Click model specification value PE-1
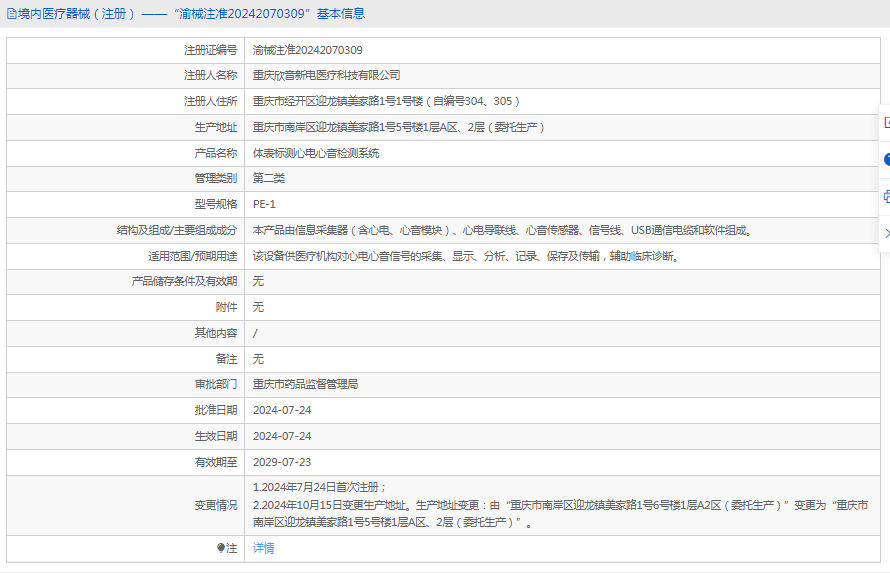This screenshot has width=890, height=573. 264,204
